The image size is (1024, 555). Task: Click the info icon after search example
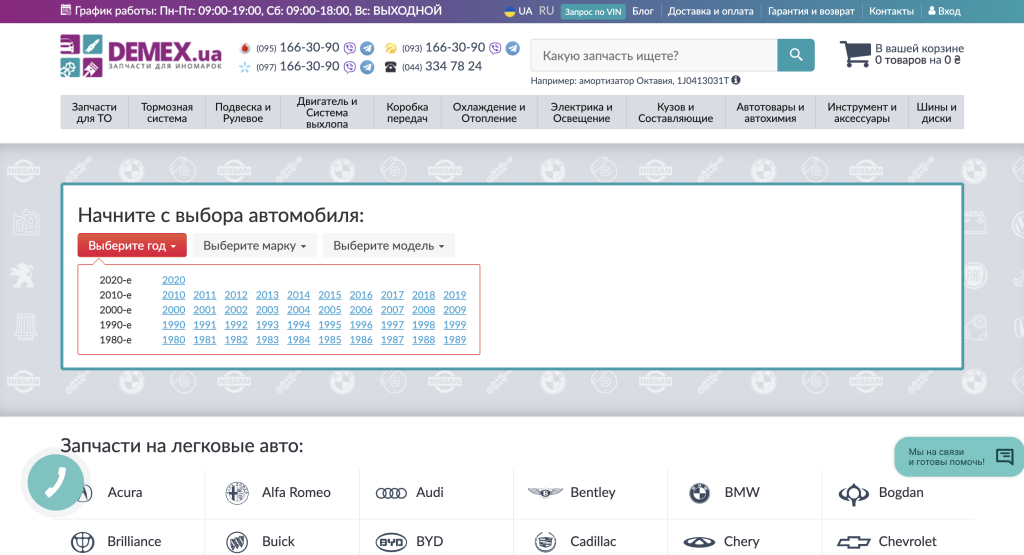click(736, 80)
